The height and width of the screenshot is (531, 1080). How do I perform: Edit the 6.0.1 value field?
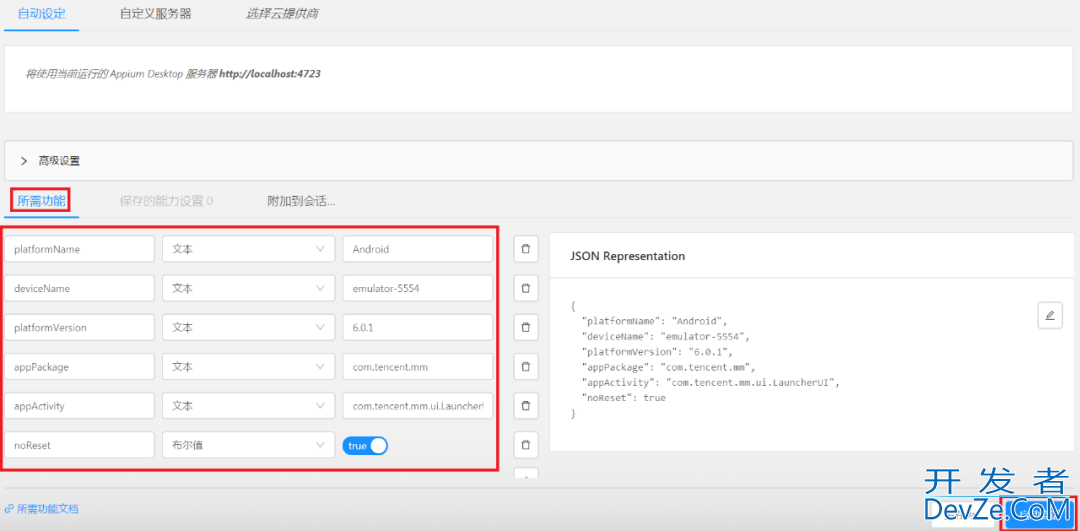click(x=418, y=328)
